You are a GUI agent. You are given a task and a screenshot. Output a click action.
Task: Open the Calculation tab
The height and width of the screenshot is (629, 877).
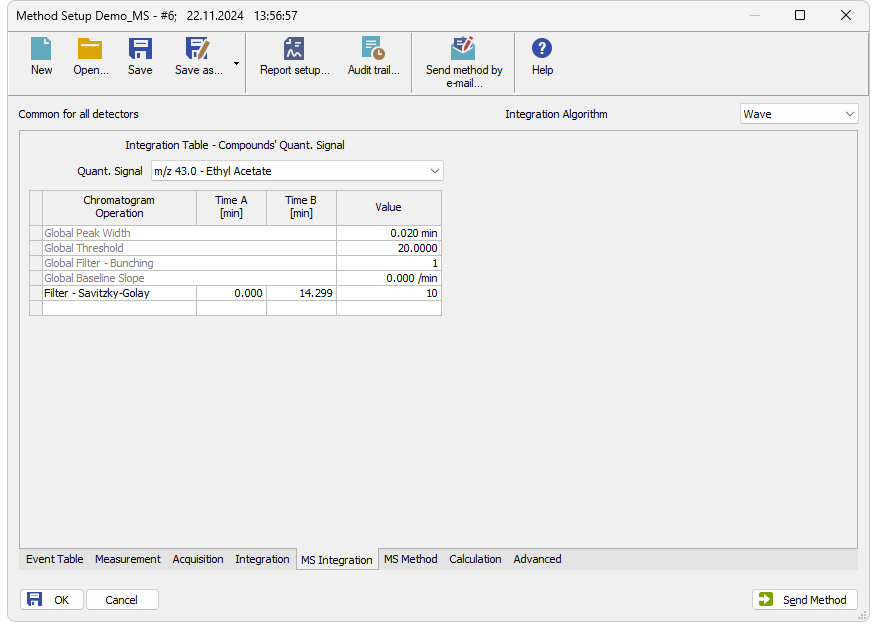coord(475,559)
